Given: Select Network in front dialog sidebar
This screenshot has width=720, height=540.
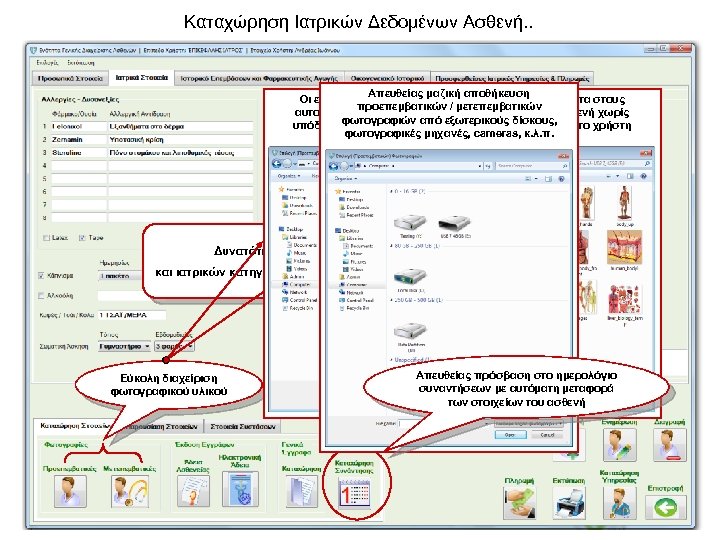Looking at the screenshot, I should (352, 292).
